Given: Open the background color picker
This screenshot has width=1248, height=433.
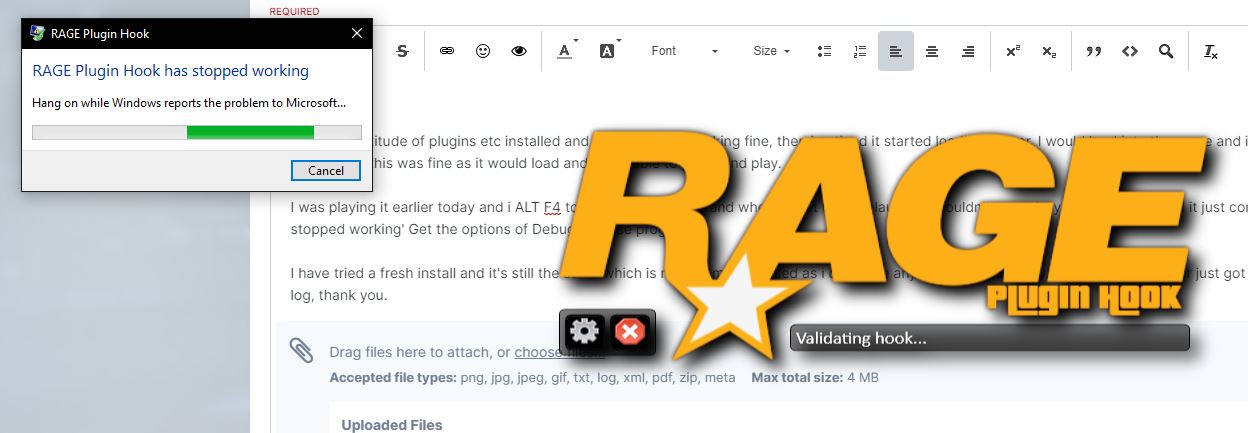Looking at the screenshot, I should click(609, 51).
